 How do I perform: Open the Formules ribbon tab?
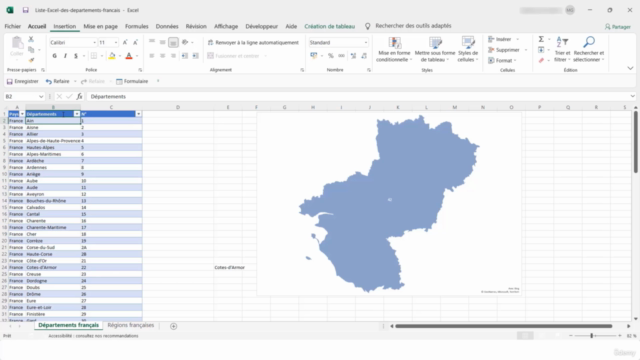(x=137, y=26)
